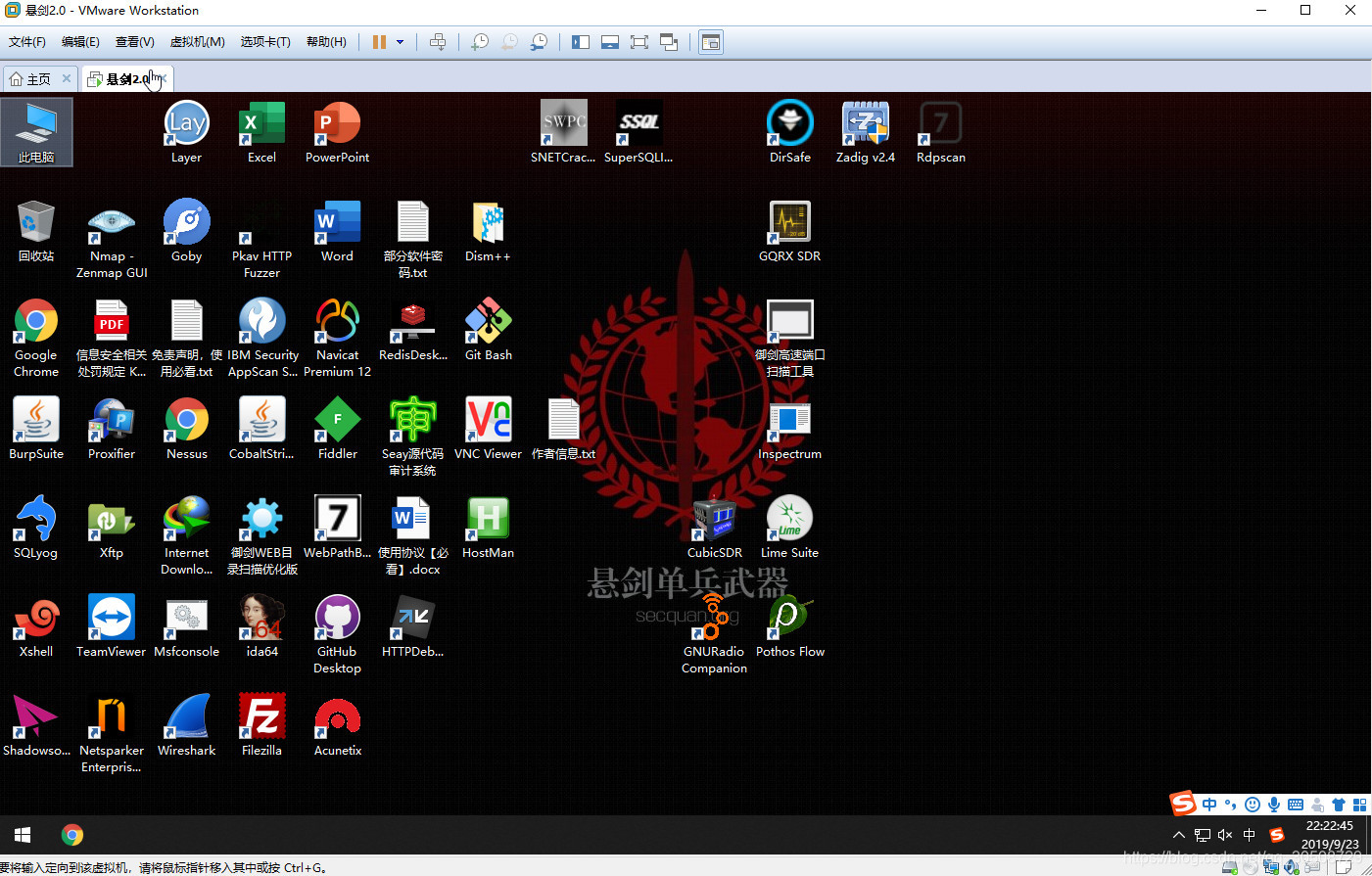Viewport: 1372px width, 876px height.
Task: Launch GQRX SDR desktop icon
Action: (x=790, y=230)
